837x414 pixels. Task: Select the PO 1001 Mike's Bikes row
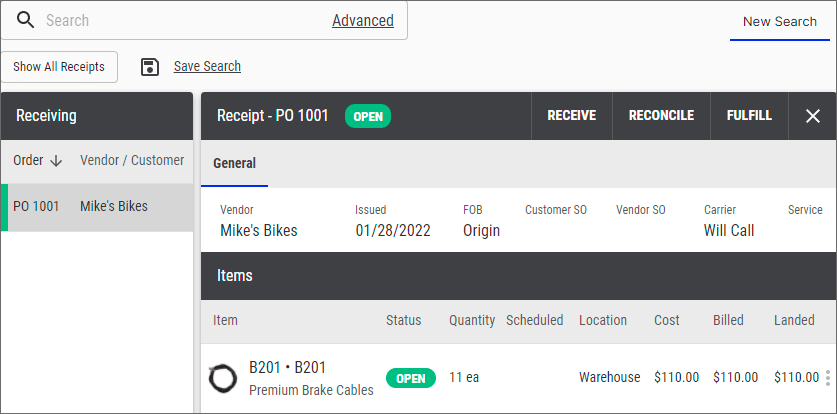96,207
